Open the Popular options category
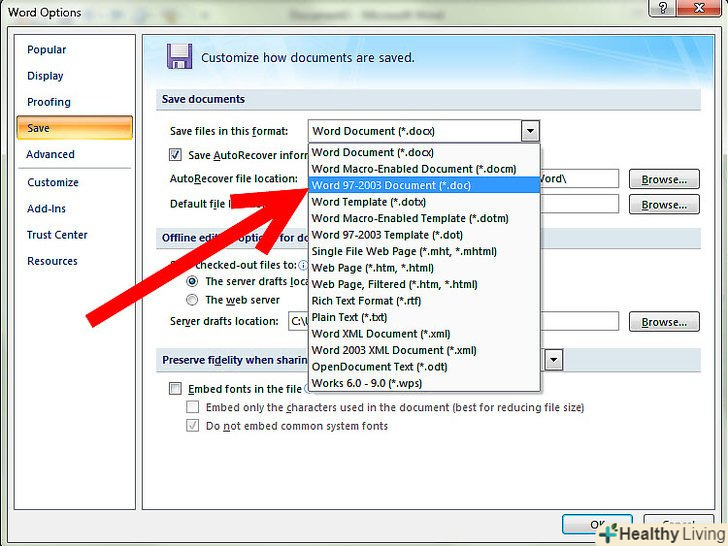728x546 pixels. click(x=46, y=50)
